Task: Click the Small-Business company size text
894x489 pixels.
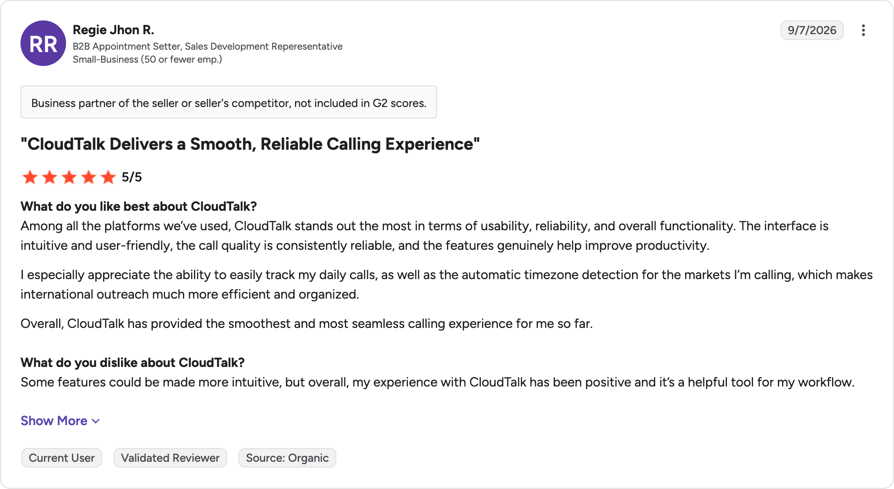Action: coord(147,59)
